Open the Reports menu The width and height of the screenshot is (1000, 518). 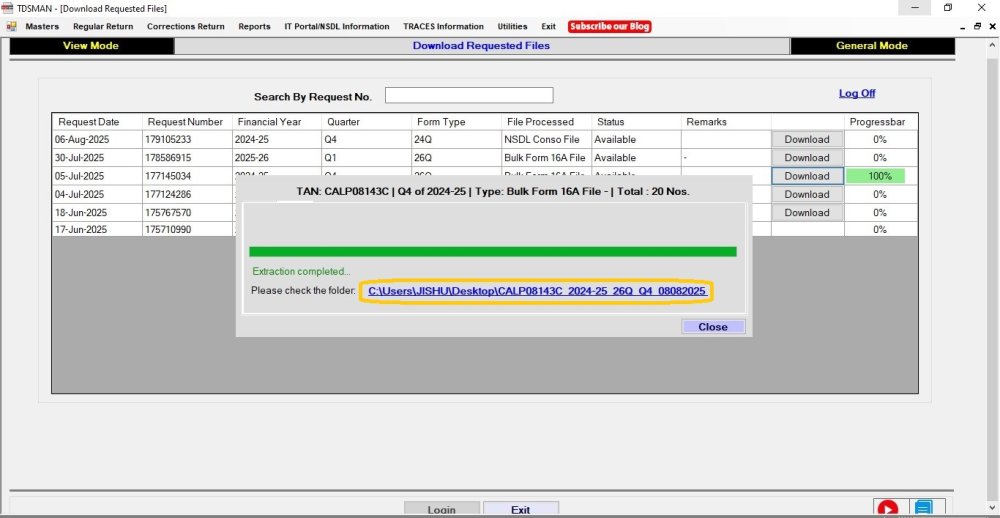254,27
